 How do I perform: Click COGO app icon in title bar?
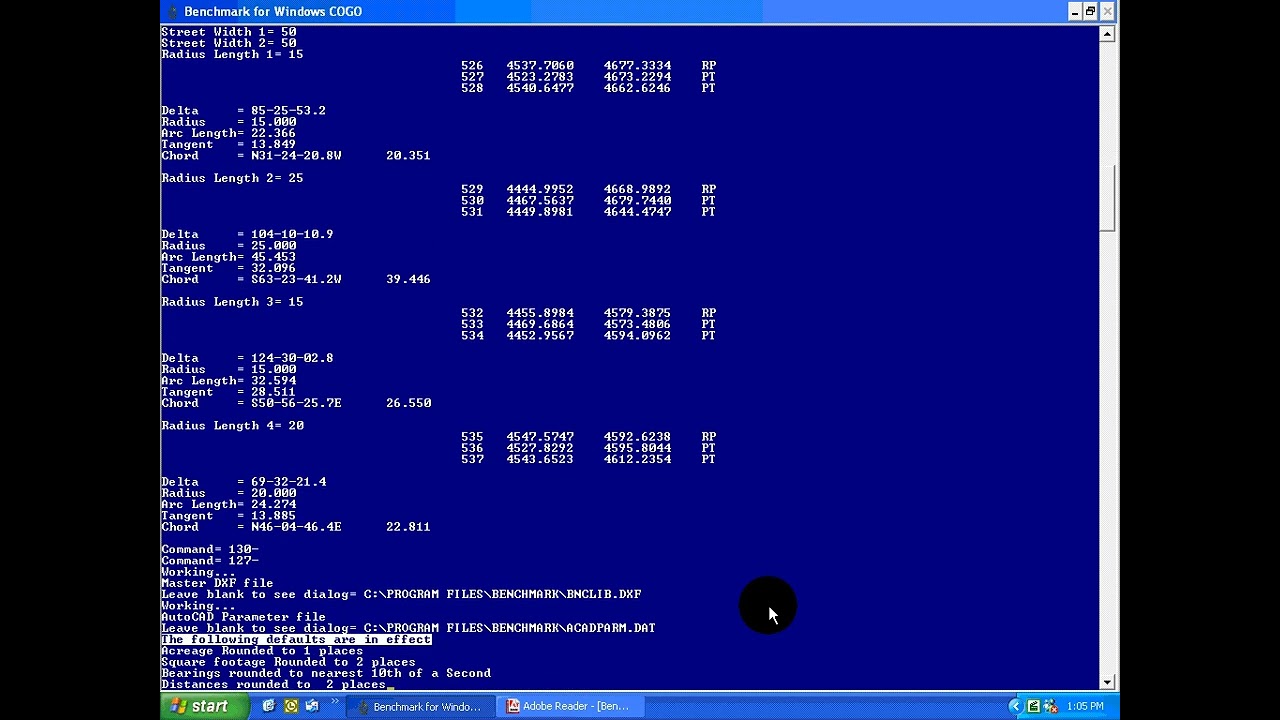click(172, 11)
